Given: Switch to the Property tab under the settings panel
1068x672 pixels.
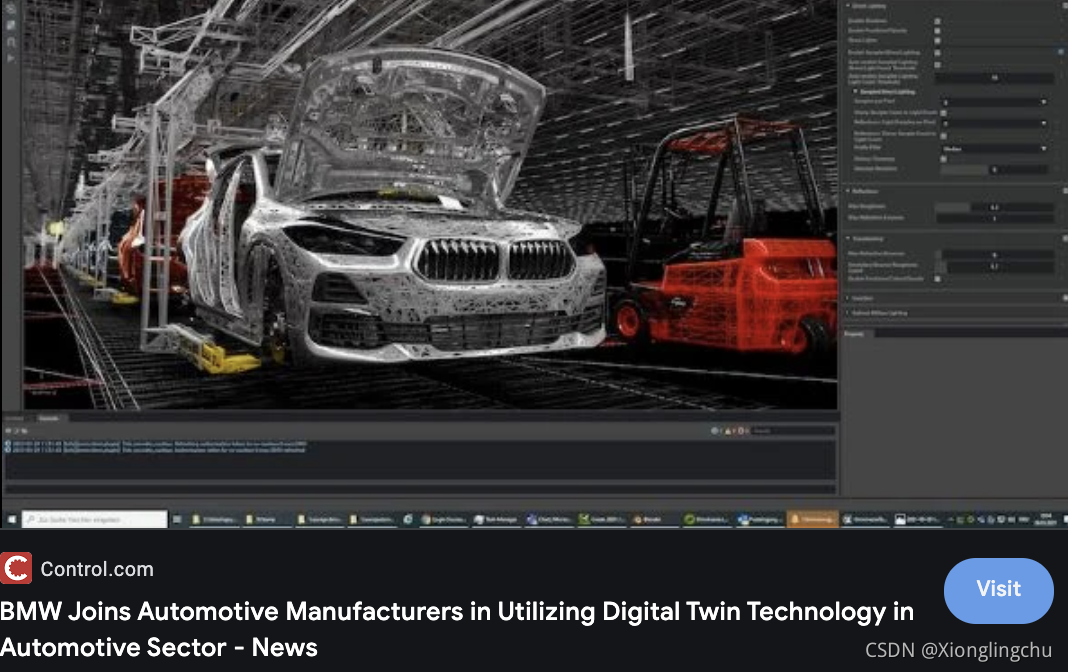Looking at the screenshot, I should pos(855,334).
